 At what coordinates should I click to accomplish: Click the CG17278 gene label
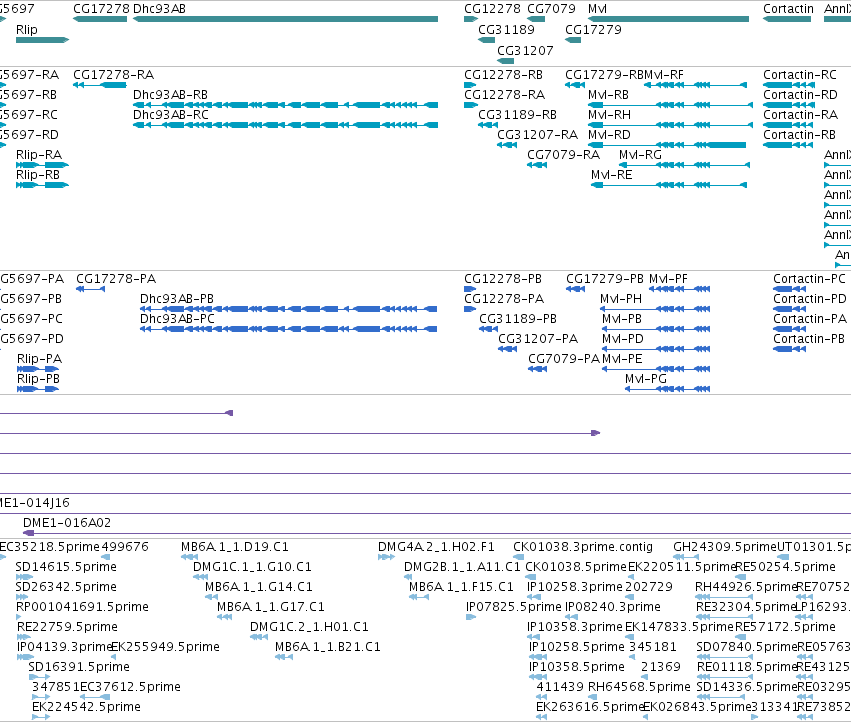(101, 9)
